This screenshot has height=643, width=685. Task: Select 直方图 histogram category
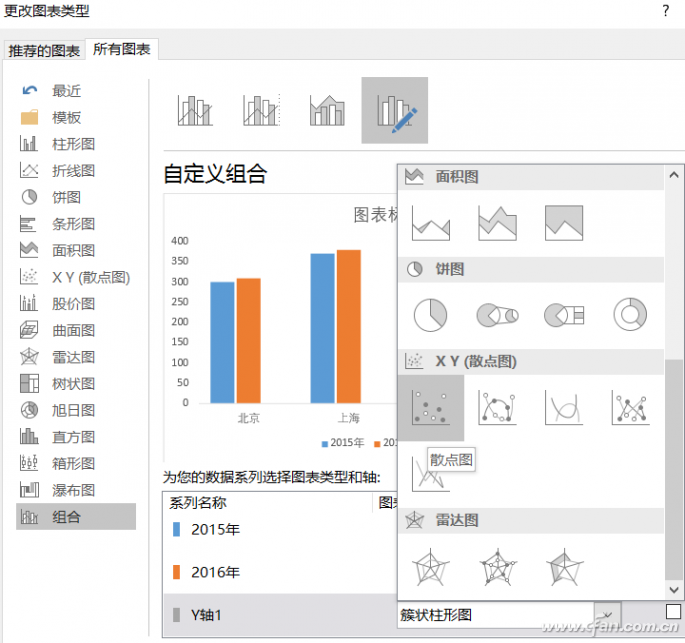click(76, 437)
